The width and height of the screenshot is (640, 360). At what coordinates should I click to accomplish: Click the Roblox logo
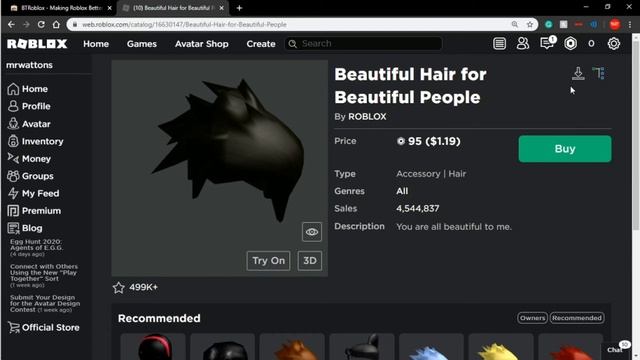(37, 44)
